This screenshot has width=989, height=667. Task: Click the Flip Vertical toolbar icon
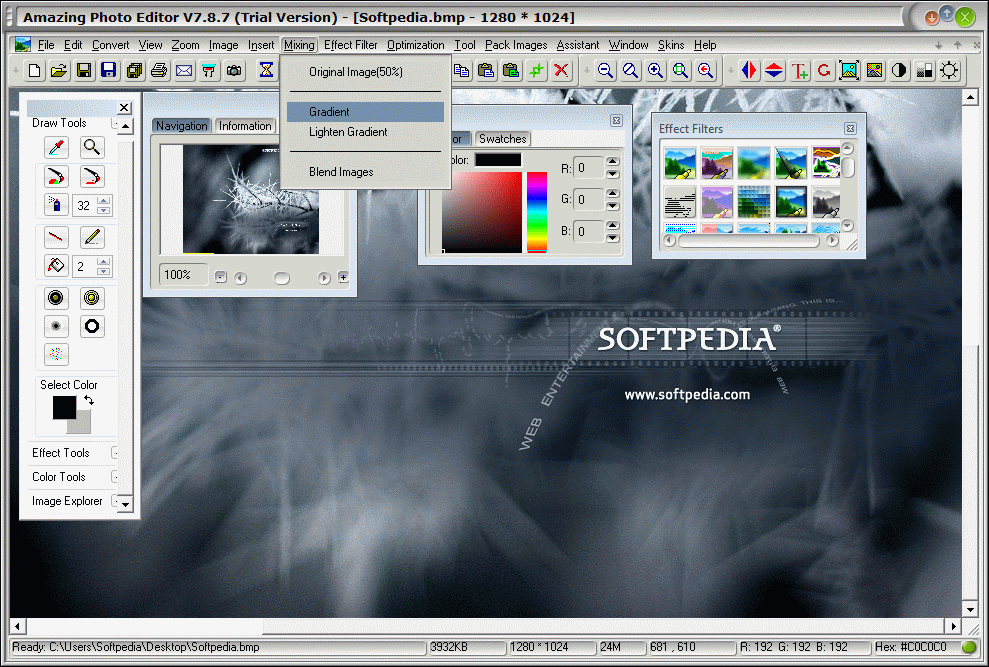774,70
